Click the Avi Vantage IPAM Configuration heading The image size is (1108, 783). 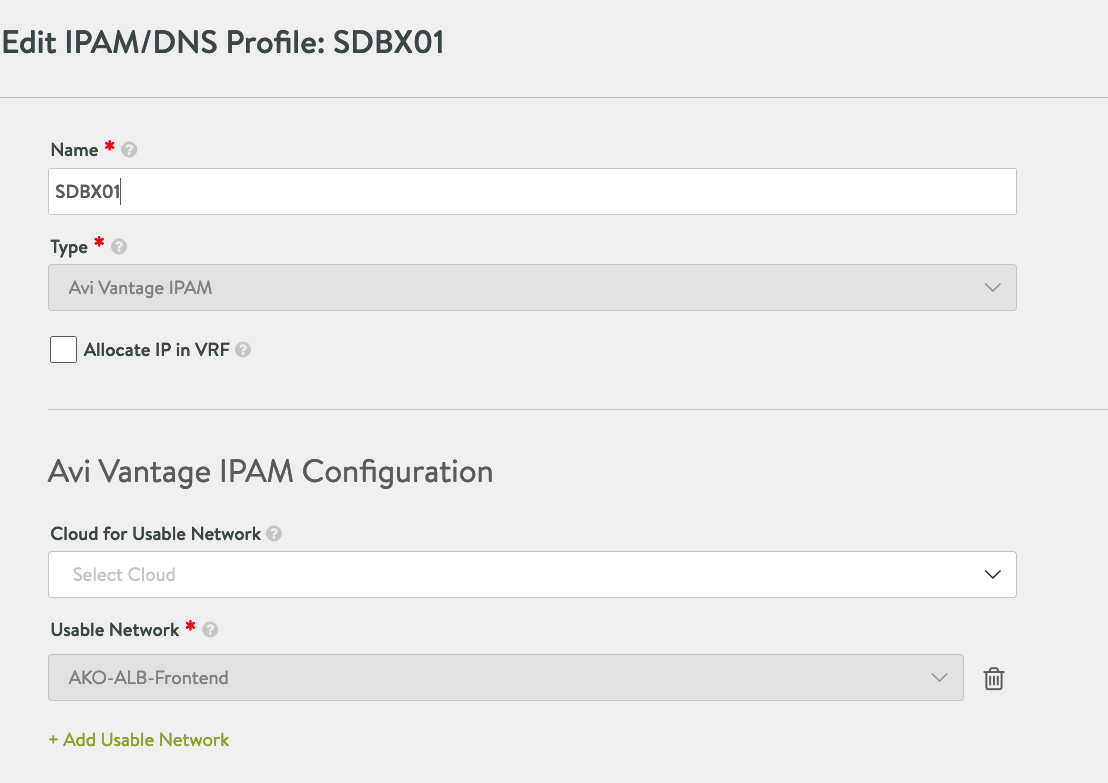click(270, 471)
